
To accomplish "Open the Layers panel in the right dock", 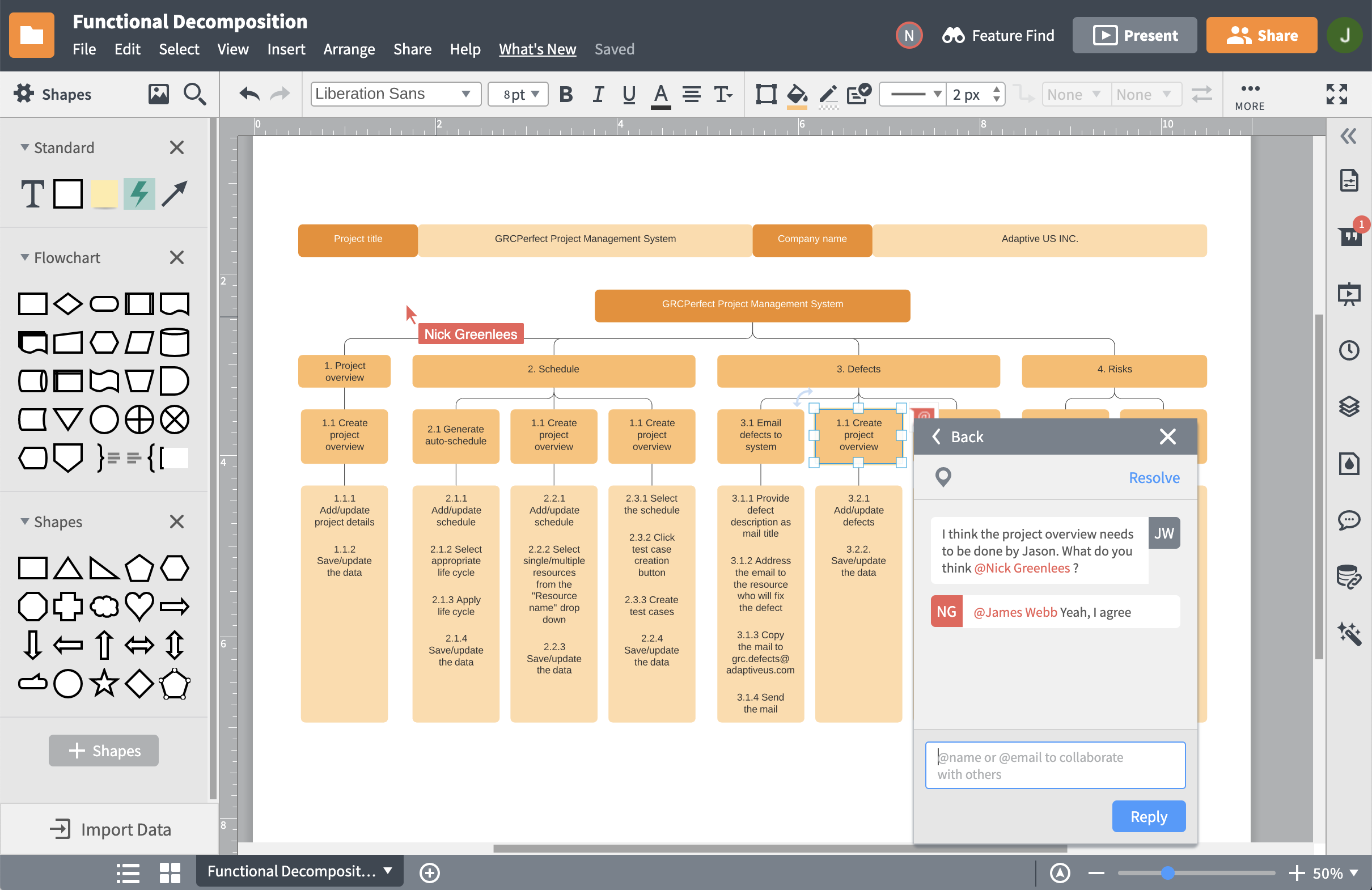I will 1350,407.
